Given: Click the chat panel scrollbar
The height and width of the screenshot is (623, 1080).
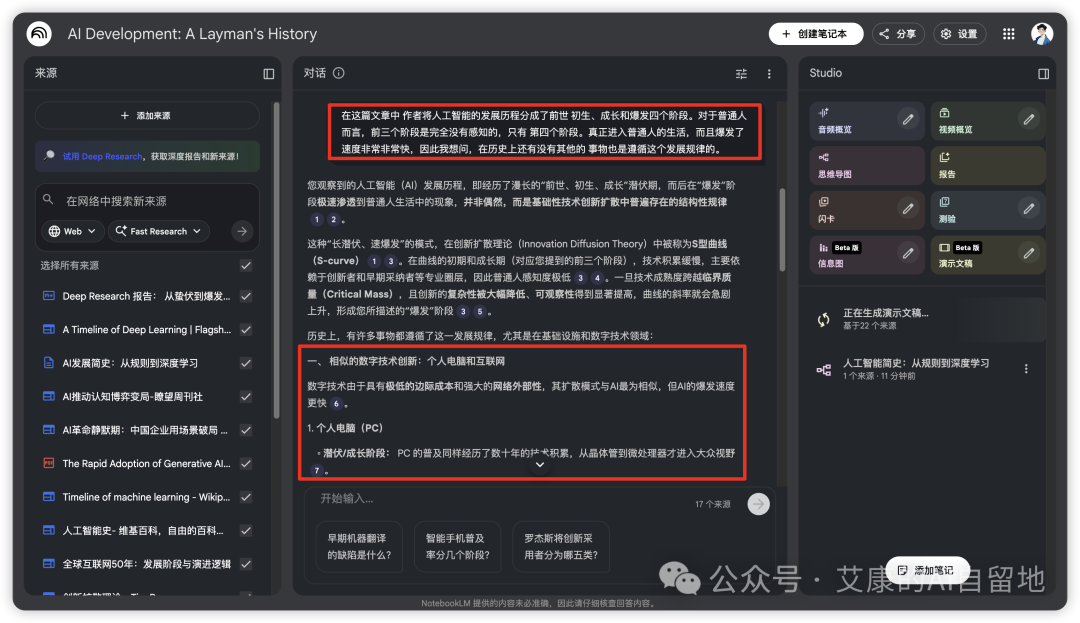Looking at the screenshot, I should [x=782, y=231].
